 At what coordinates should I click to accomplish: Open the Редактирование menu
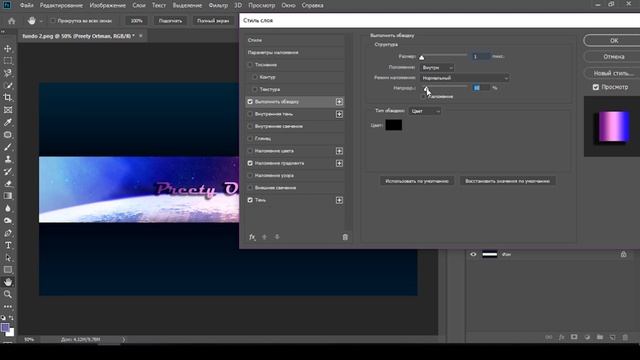tap(61, 5)
